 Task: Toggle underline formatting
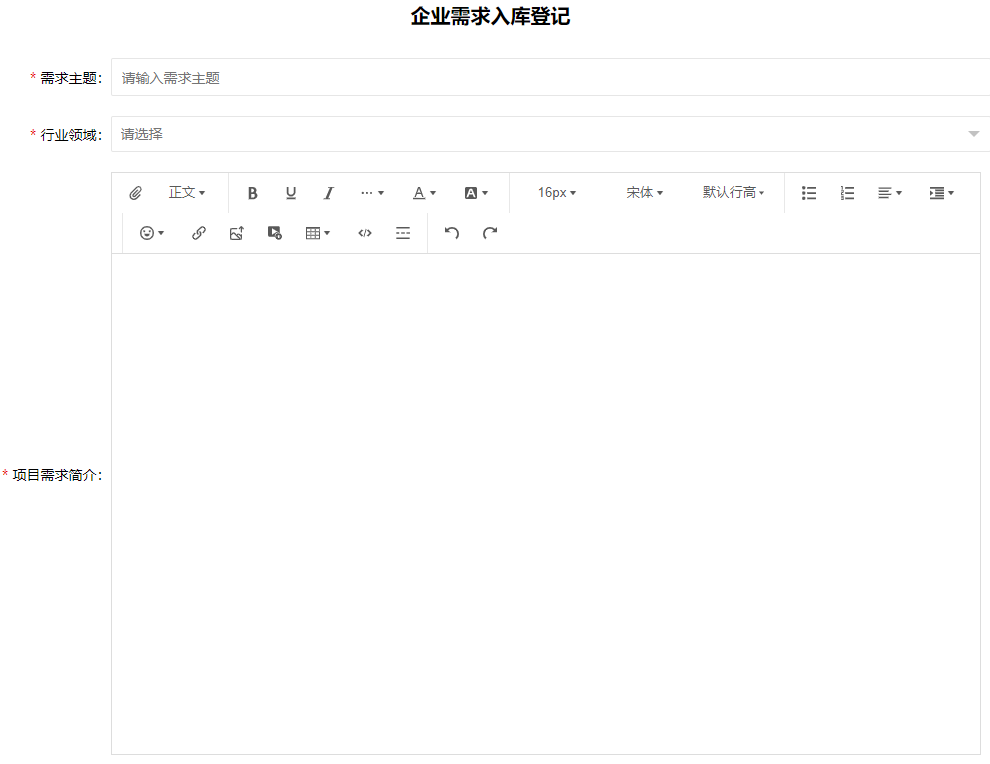pyautogui.click(x=291, y=193)
